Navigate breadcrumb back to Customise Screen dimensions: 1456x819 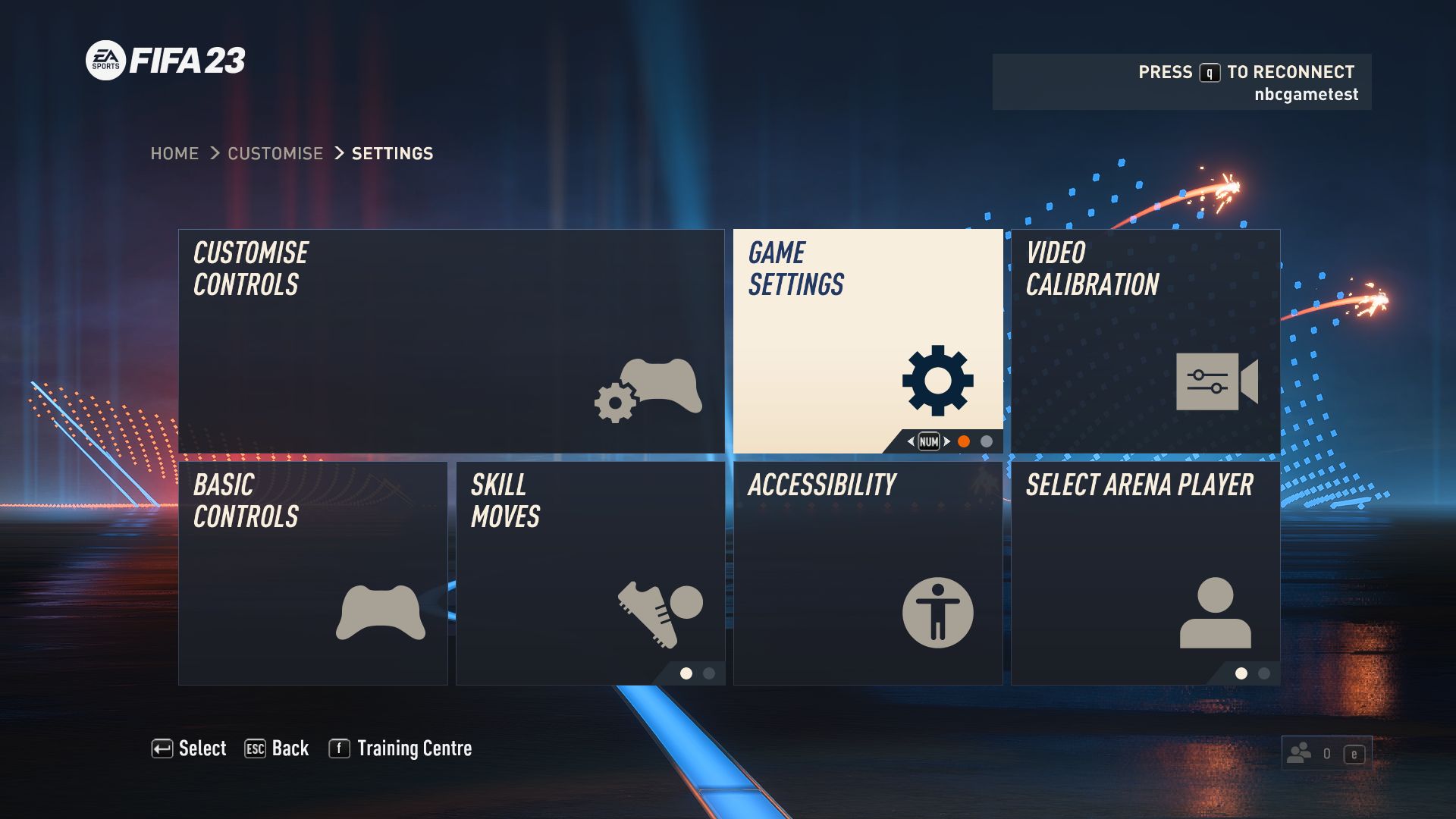point(275,153)
